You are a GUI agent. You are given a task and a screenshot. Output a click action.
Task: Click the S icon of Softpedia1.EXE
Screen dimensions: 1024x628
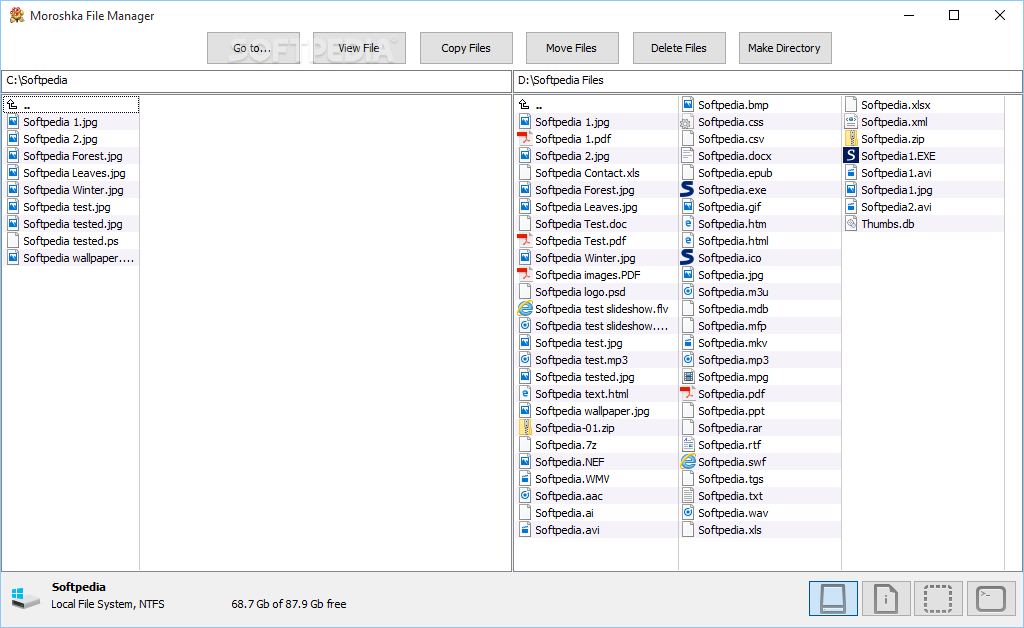850,155
